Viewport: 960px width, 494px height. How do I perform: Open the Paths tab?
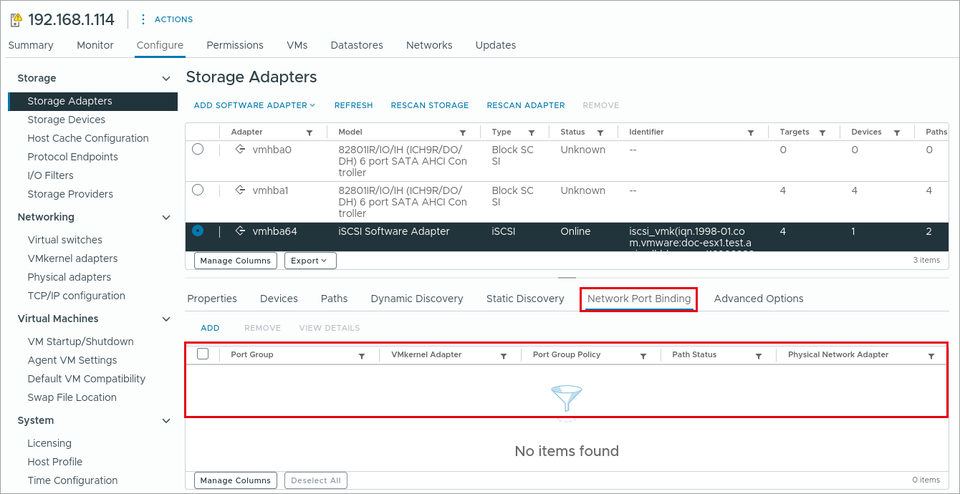334,299
